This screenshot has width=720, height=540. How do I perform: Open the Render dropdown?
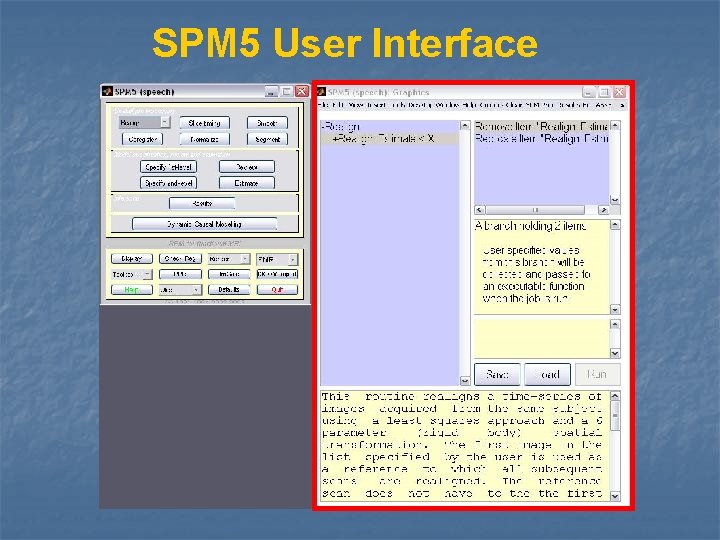229,259
